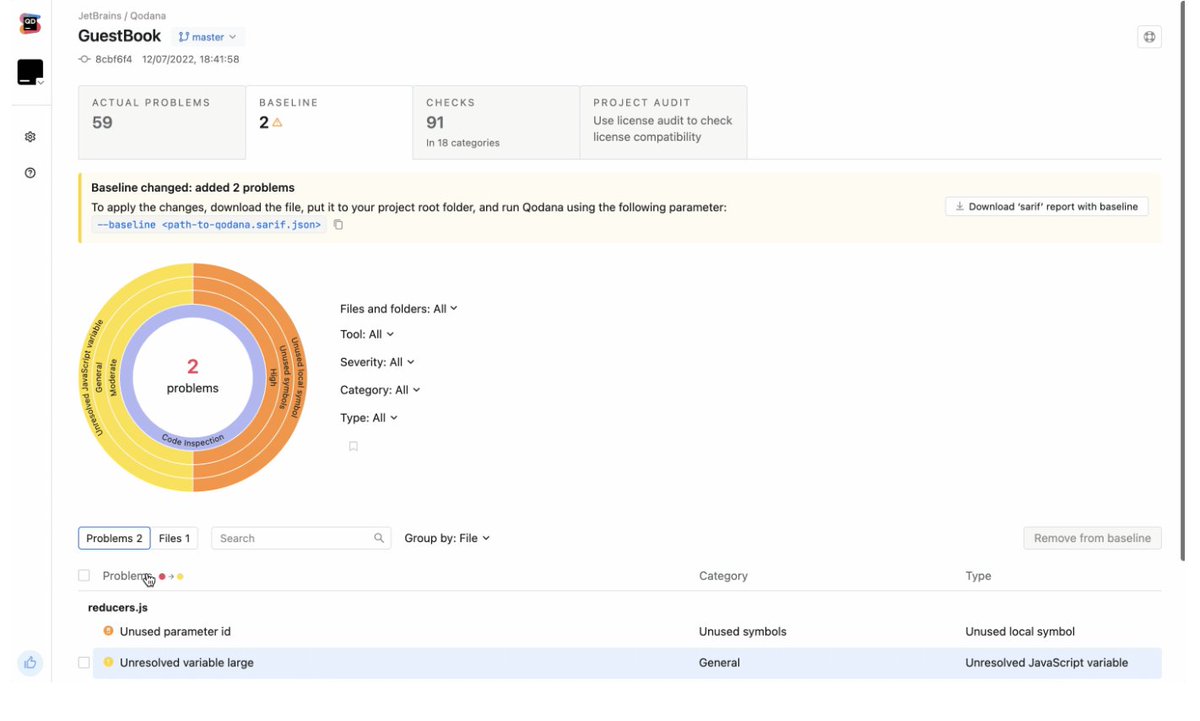1200x721 pixels.
Task: Click the help question-mark icon in sidebar
Action: click(29, 172)
